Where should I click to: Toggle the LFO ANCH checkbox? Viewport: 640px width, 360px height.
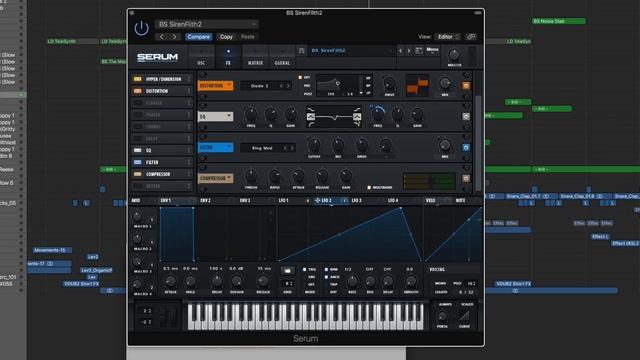(326, 277)
